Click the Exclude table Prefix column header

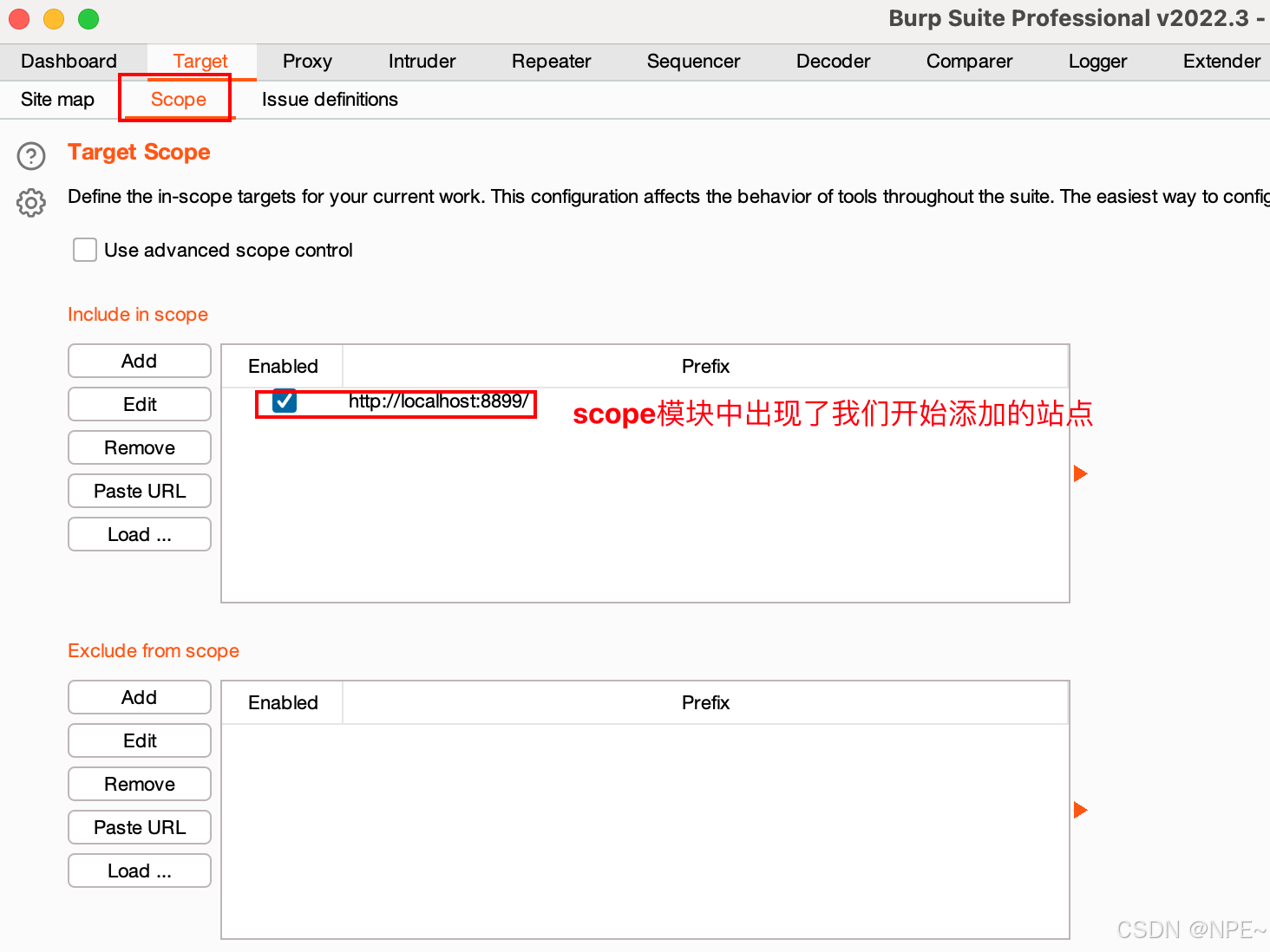[705, 702]
